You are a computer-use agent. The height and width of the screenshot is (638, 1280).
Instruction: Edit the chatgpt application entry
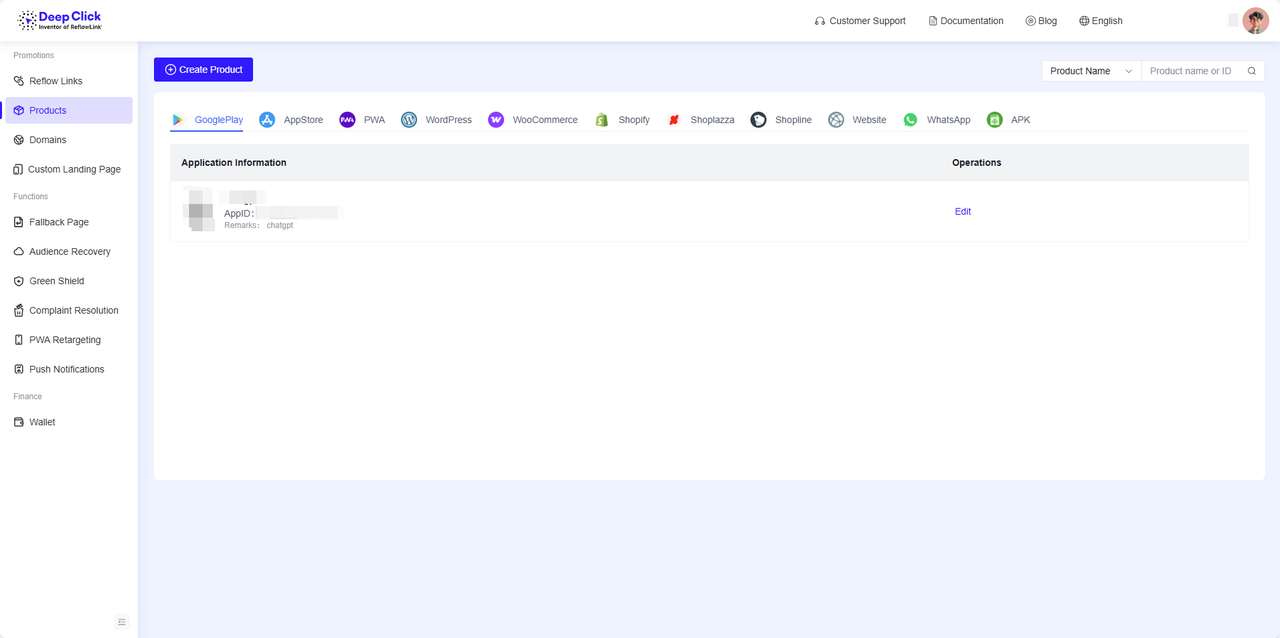pyautogui.click(x=962, y=212)
